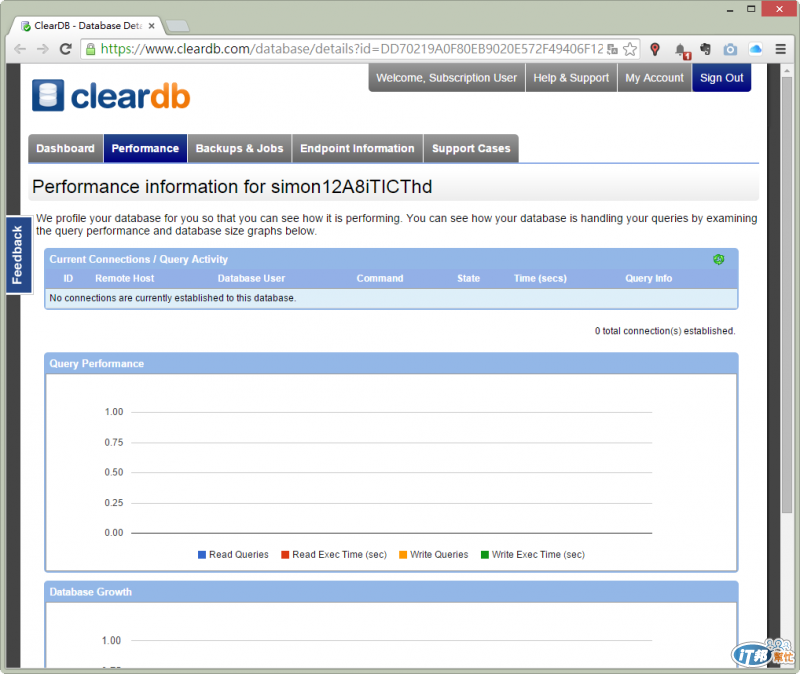Toggle Read Queries legend swatch
This screenshot has width=800, height=674.
coord(202,555)
